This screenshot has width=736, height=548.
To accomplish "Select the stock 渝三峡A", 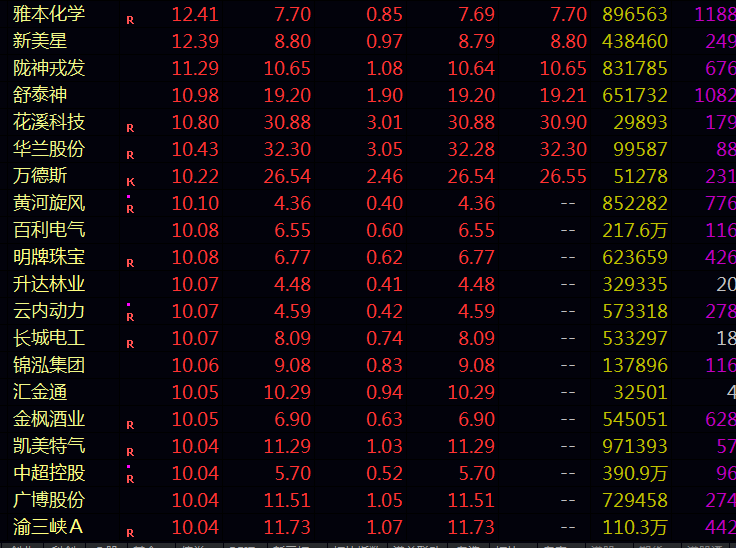I will tap(48, 527).
